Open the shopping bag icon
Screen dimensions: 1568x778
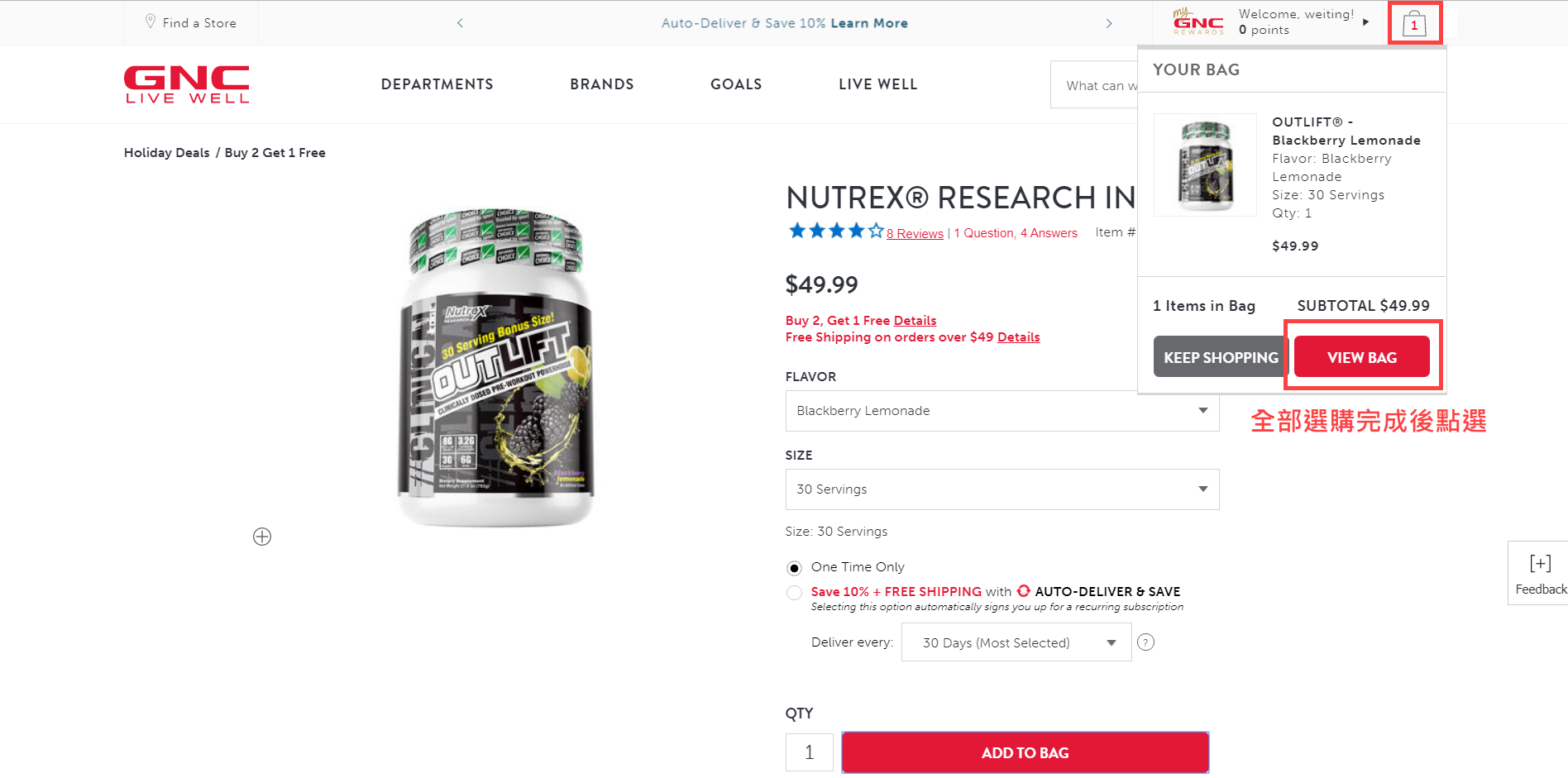(x=1414, y=24)
